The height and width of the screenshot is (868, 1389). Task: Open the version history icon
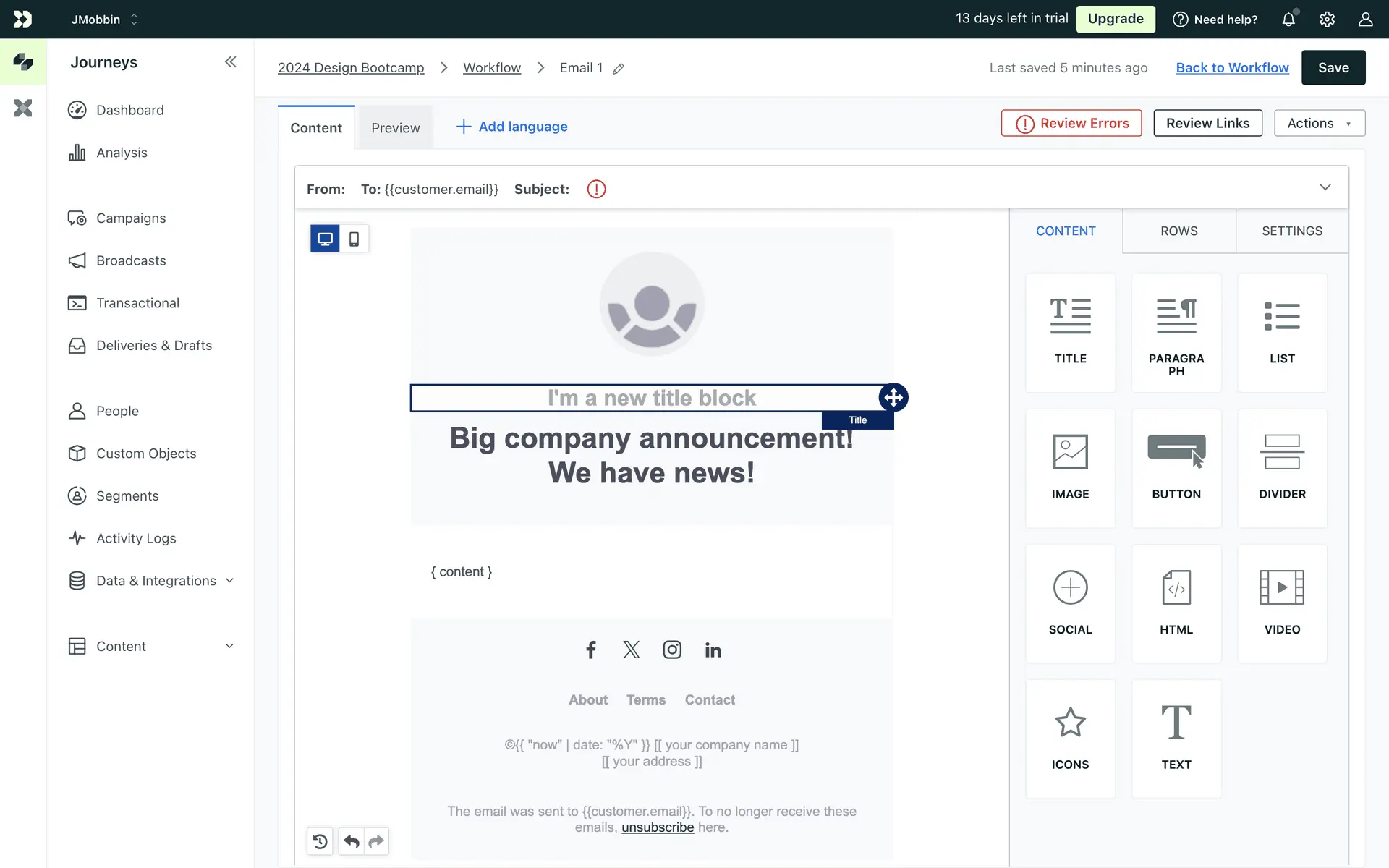pos(320,841)
